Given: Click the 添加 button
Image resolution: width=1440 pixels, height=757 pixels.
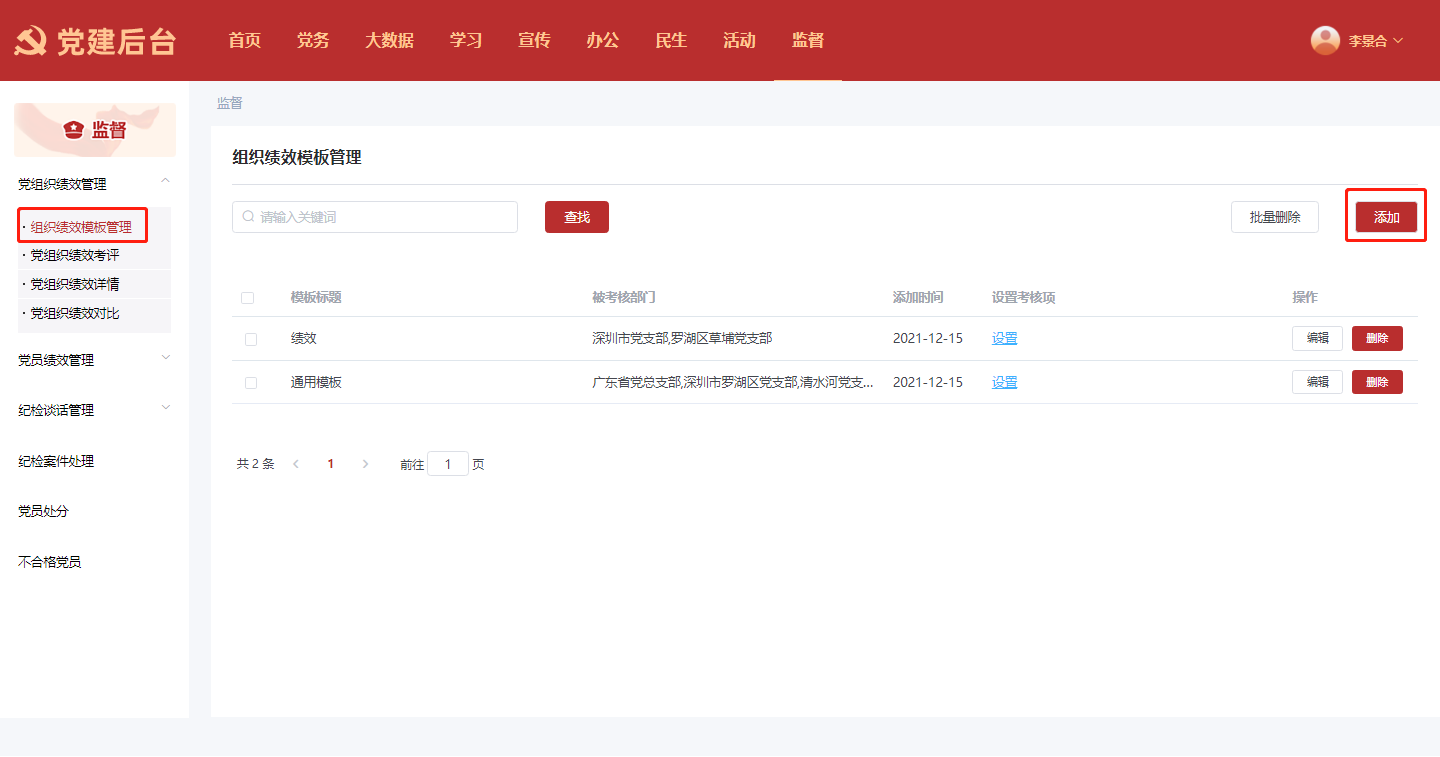Looking at the screenshot, I should pos(1386,217).
